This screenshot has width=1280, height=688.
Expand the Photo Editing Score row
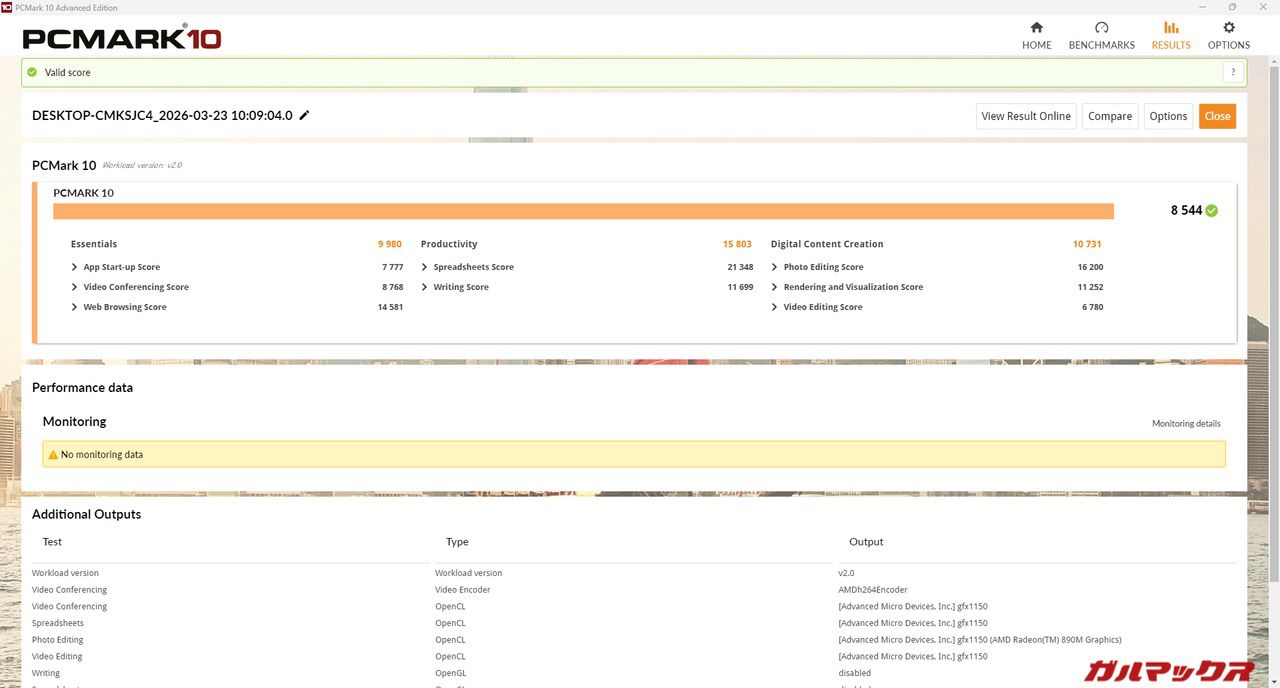click(x=775, y=267)
